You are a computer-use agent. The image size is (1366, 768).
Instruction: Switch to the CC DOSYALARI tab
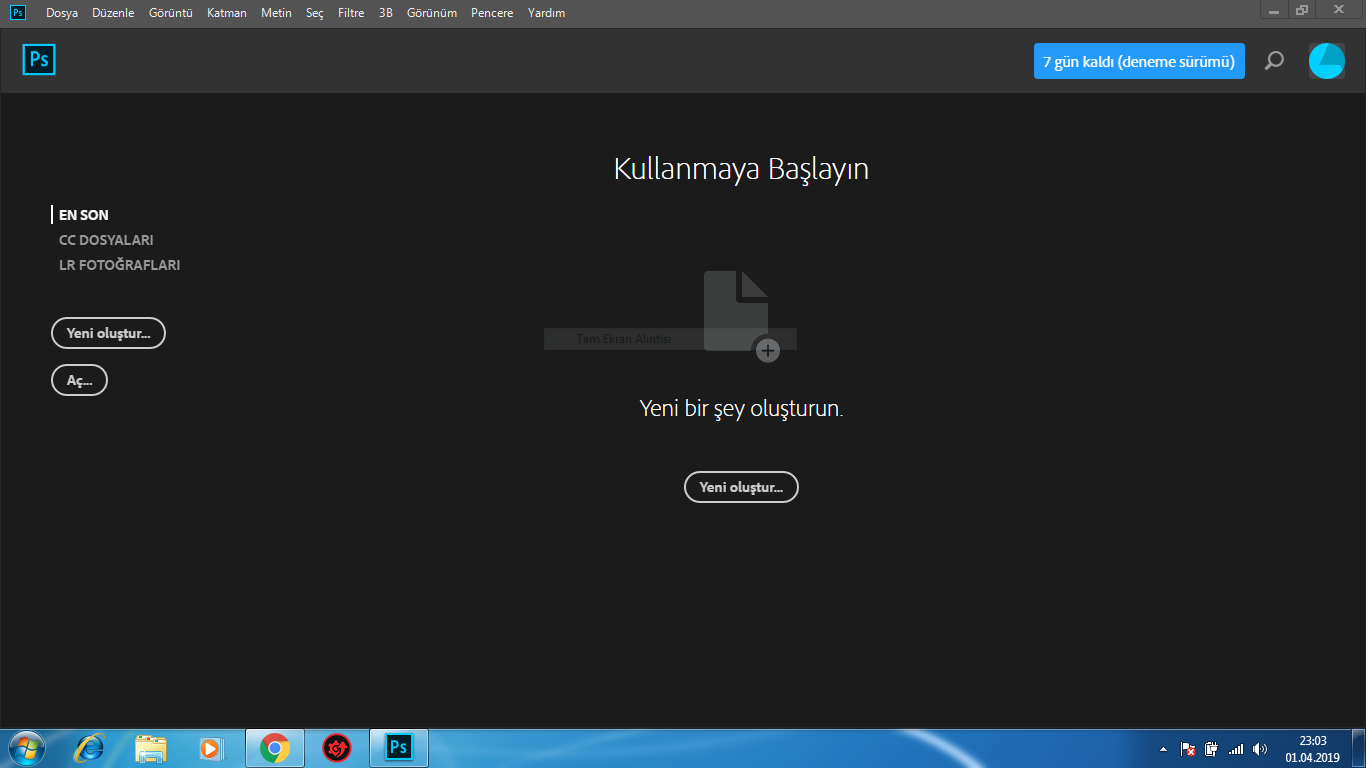point(106,240)
